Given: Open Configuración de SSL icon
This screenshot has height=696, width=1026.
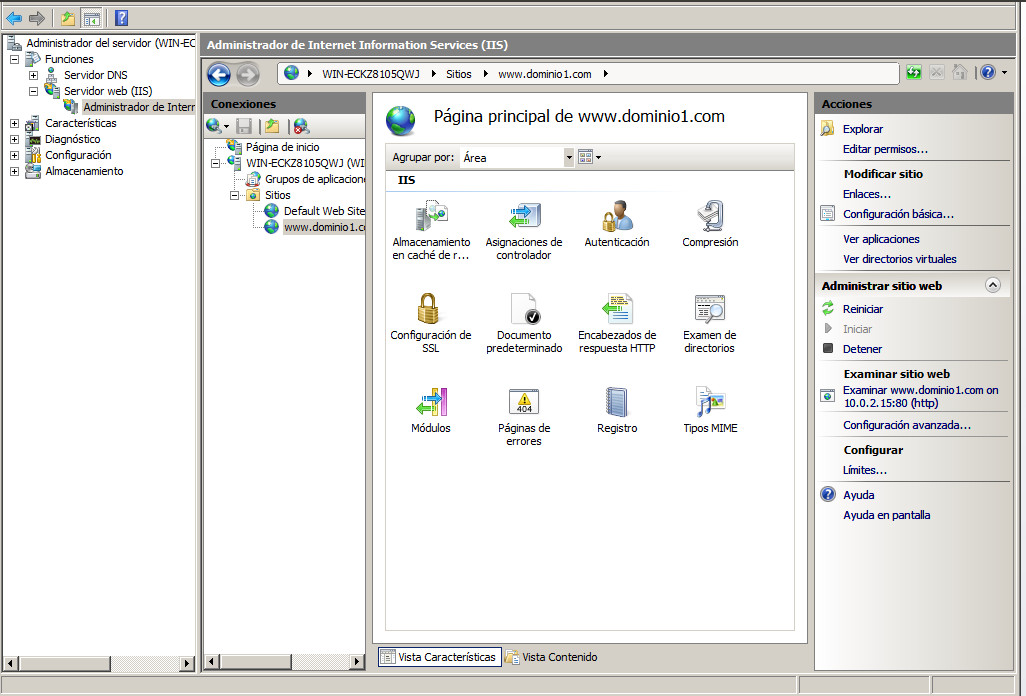Looking at the screenshot, I should click(x=430, y=311).
